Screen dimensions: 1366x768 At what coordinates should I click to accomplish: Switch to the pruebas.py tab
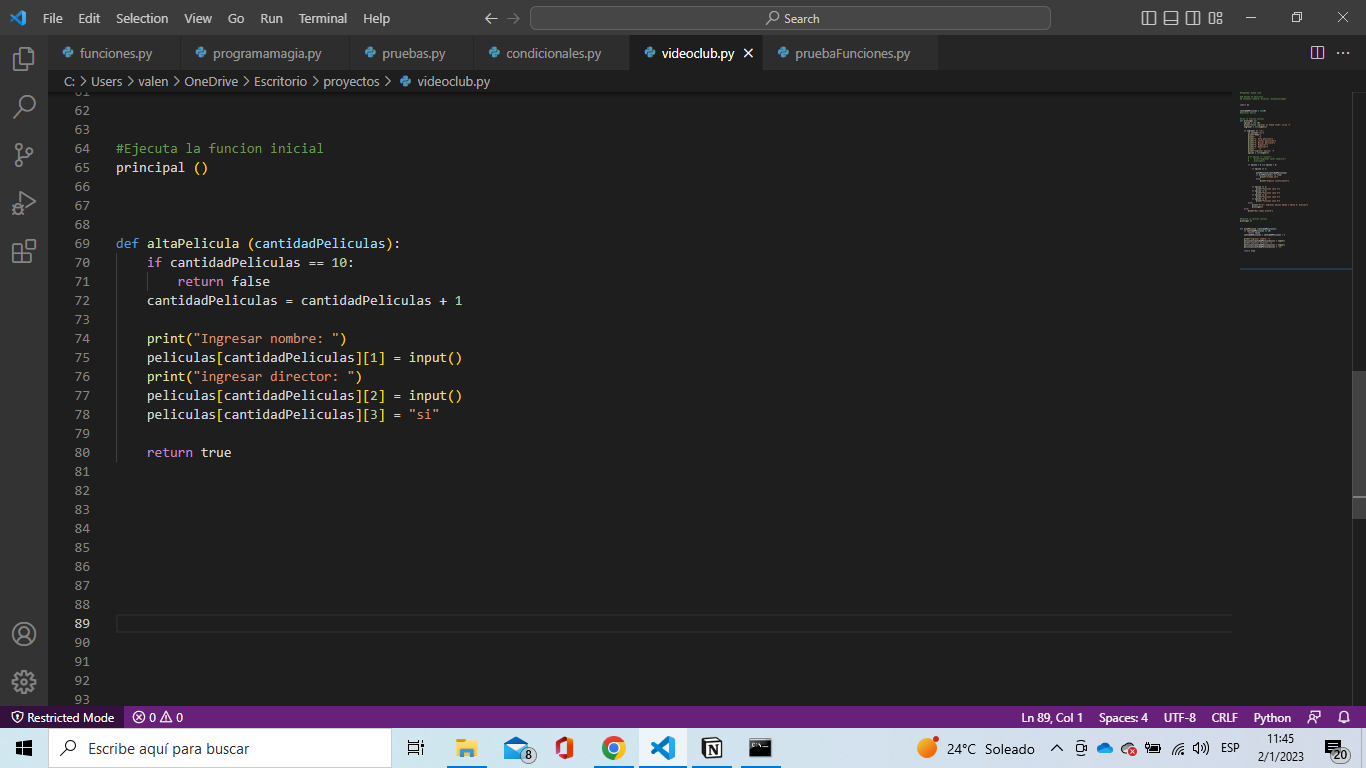[412, 53]
